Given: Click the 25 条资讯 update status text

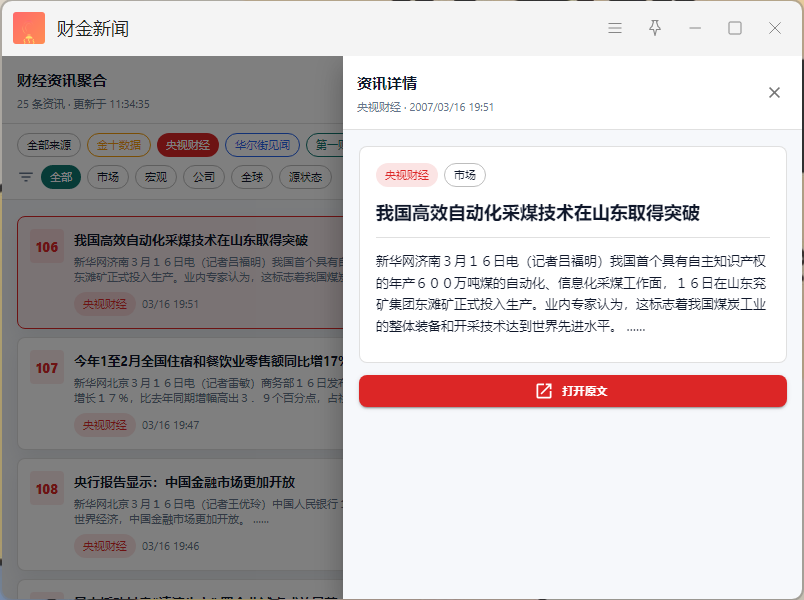Looking at the screenshot, I should coord(83,104).
